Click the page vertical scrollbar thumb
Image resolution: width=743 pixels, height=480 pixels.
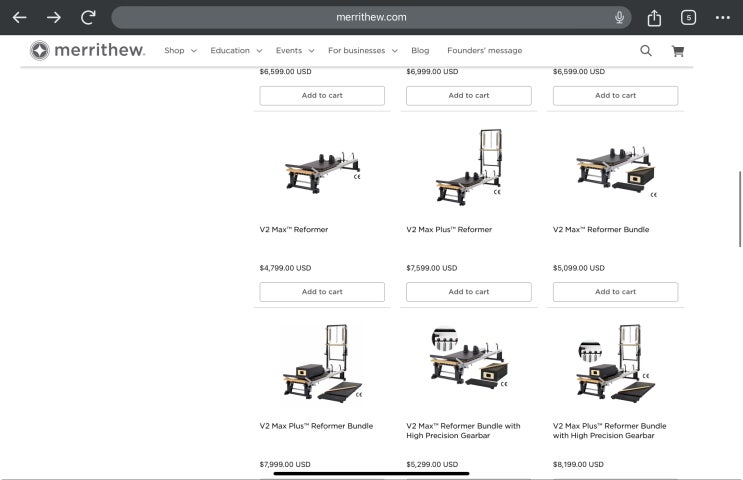tap(740, 209)
